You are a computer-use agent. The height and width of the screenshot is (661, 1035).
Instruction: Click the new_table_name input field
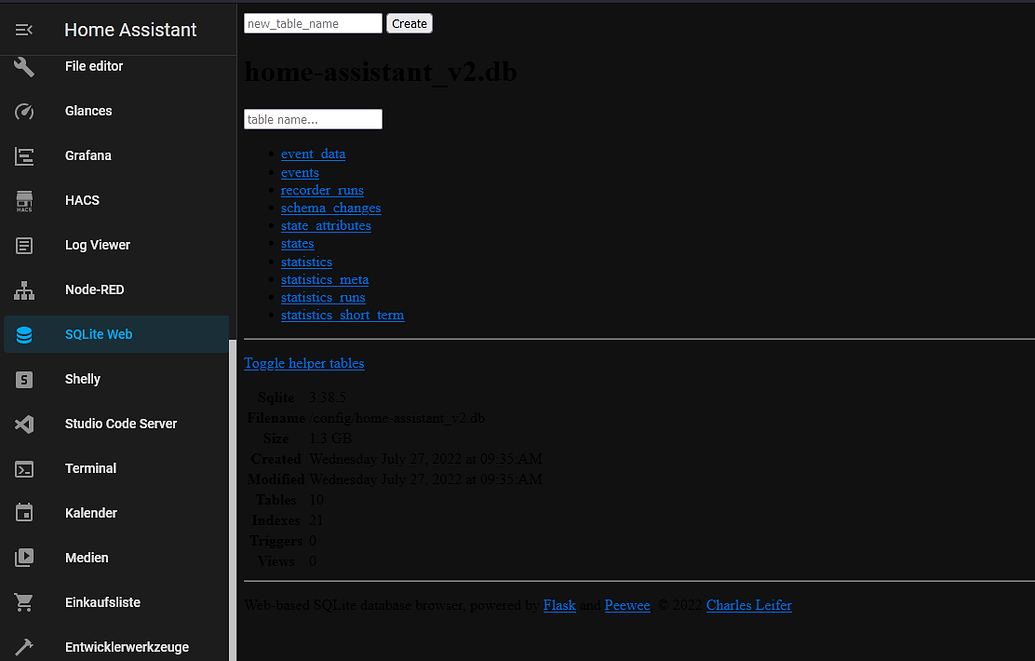click(x=312, y=23)
